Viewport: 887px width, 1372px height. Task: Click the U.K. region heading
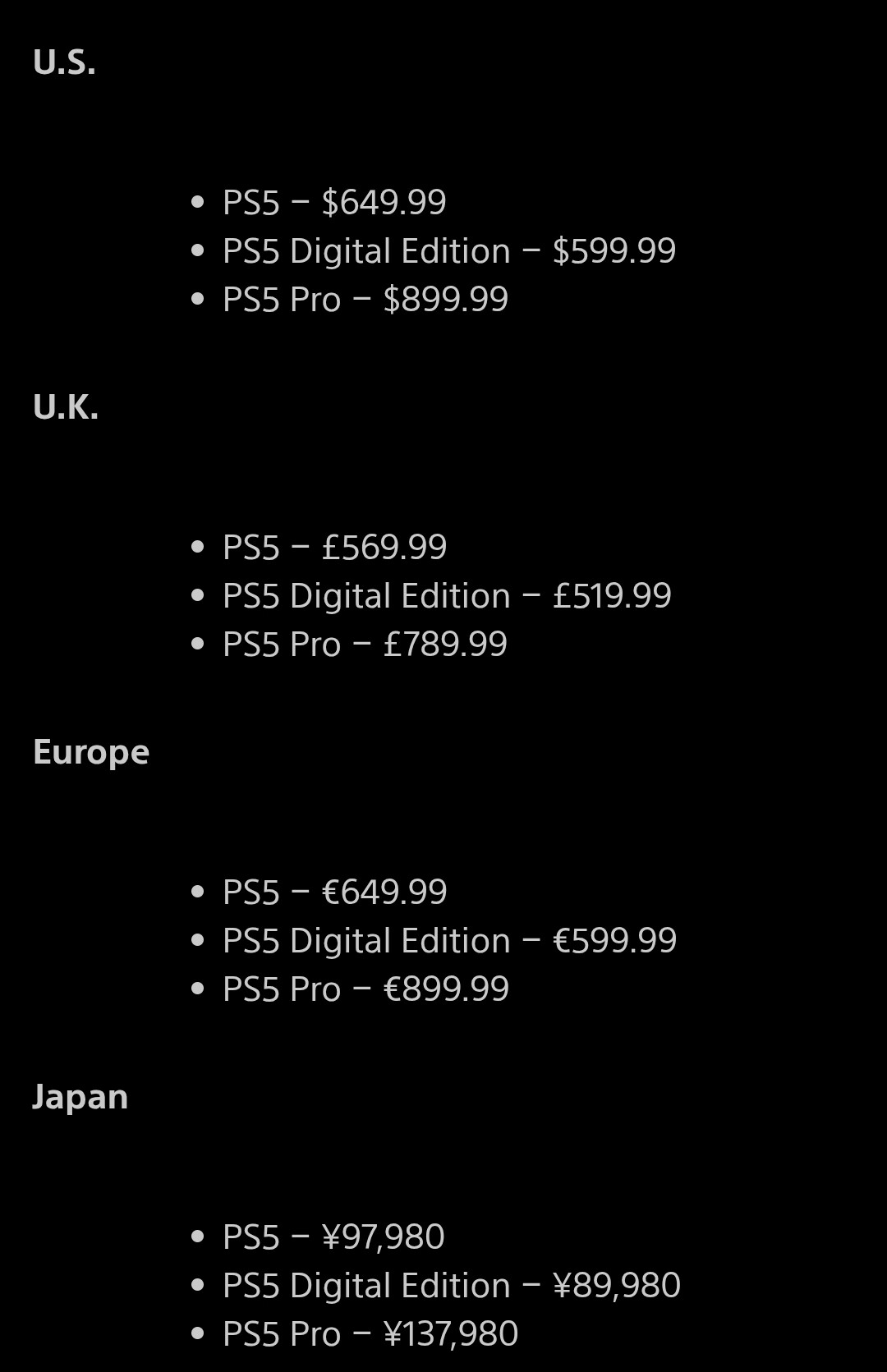tap(66, 407)
